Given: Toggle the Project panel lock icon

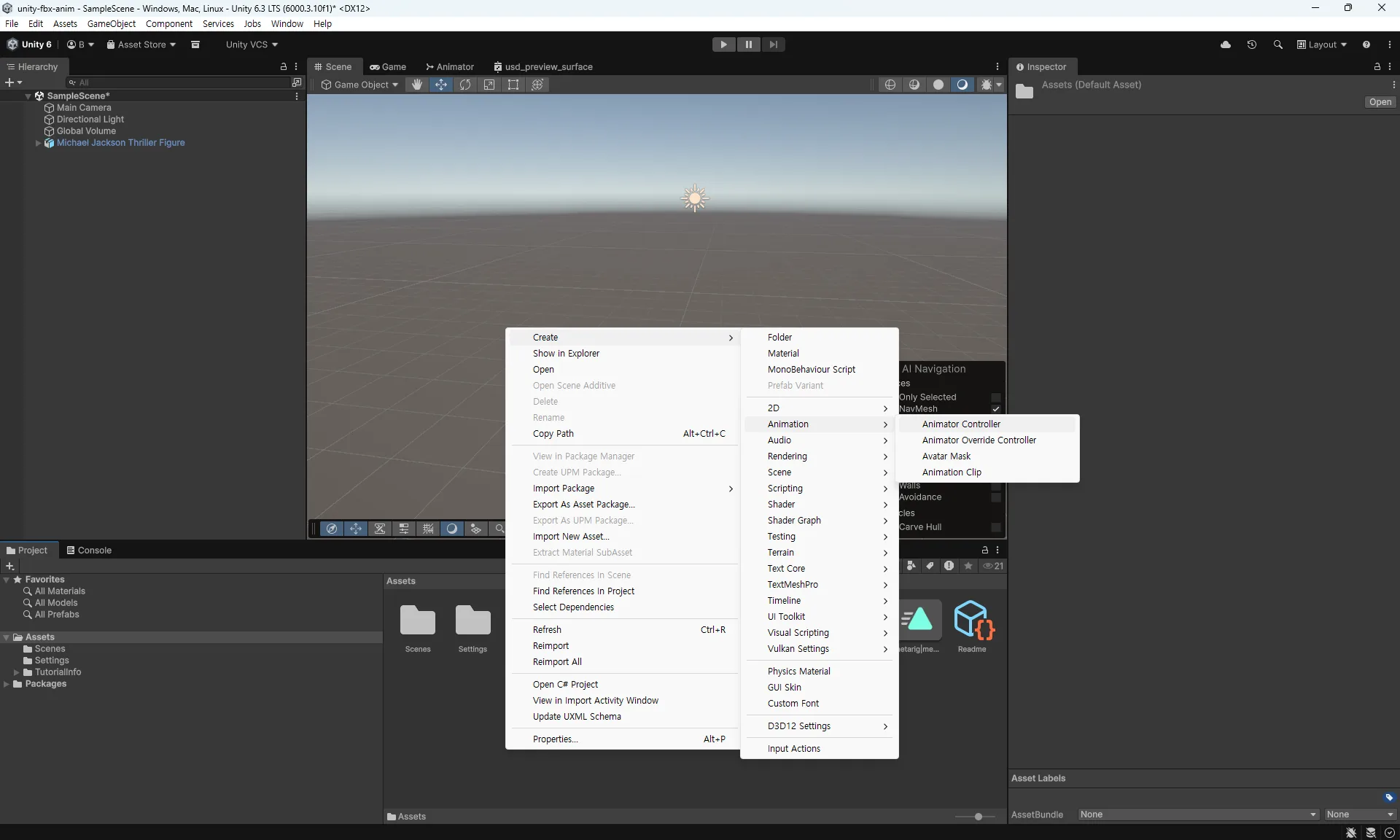Looking at the screenshot, I should click(985, 550).
